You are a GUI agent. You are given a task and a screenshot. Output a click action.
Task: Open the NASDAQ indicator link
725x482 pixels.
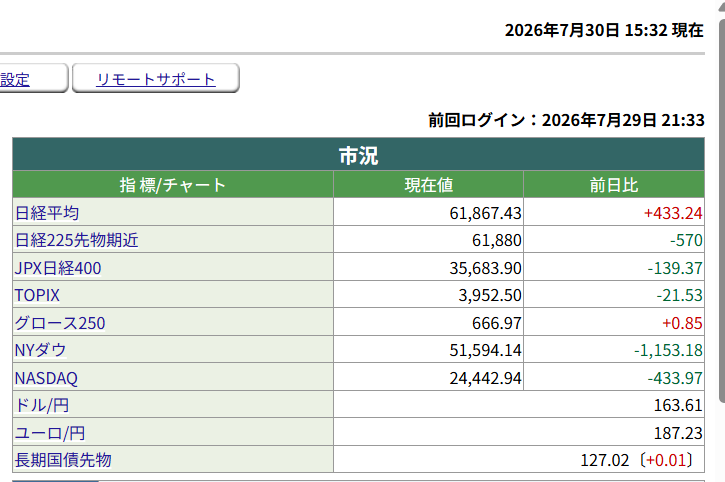[46, 378]
